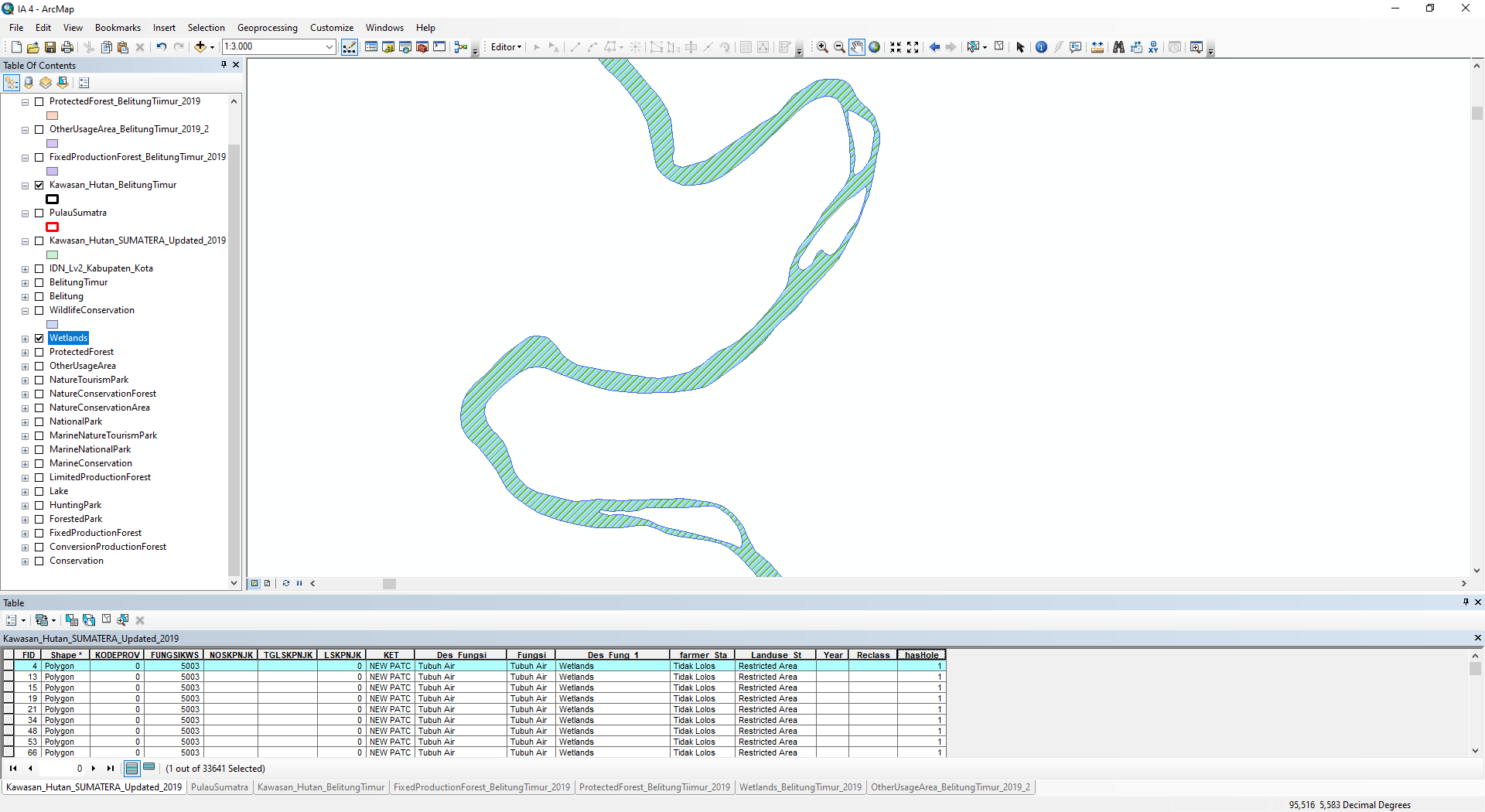Click the Add Data button
Viewport: 1485px width, 812px height.
click(x=200, y=47)
